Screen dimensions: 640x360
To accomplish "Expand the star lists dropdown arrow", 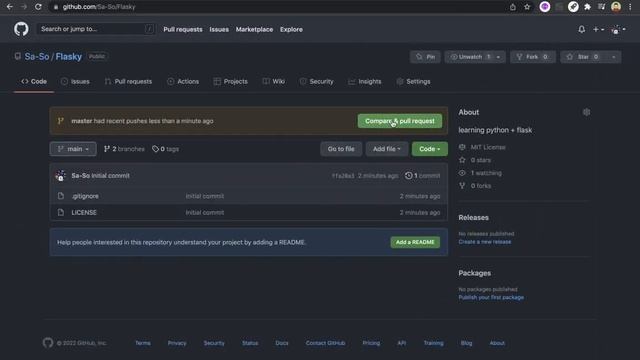I will 613,57.
